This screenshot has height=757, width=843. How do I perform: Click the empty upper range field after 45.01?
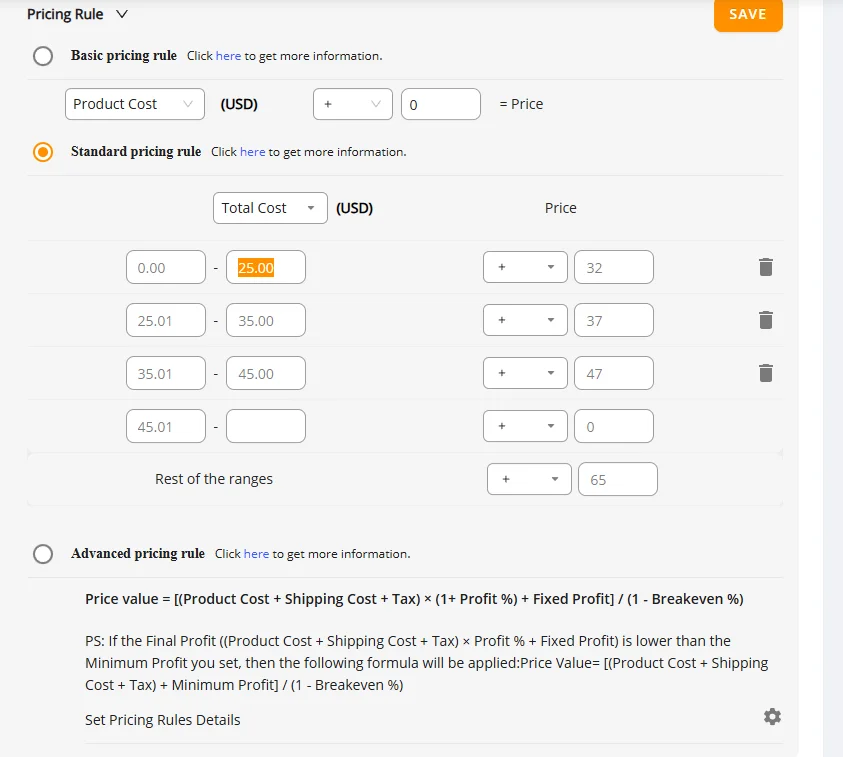[266, 426]
